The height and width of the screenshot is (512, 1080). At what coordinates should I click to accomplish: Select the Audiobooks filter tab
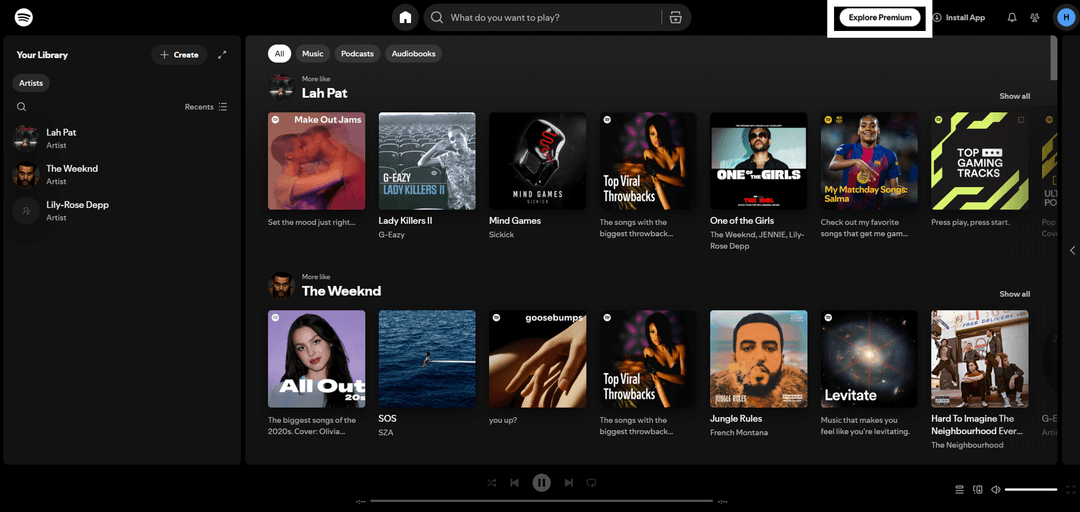tap(413, 54)
